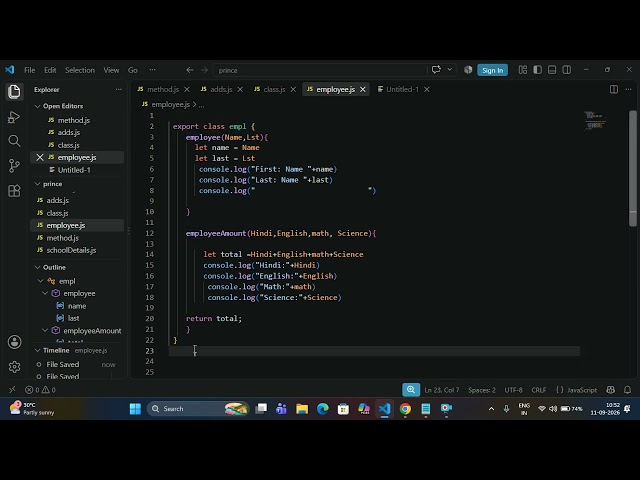Open the Extensions view
Image resolution: width=640 pixels, height=480 pixels.
pos(14,191)
